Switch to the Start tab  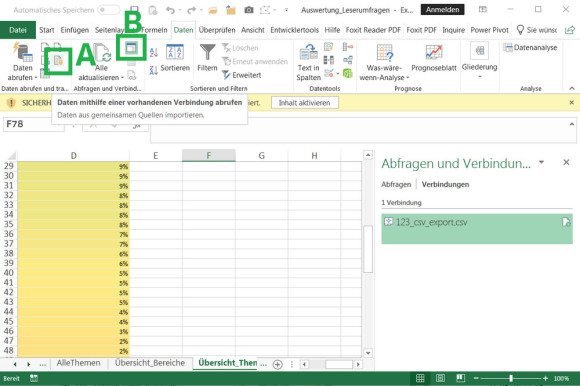pyautogui.click(x=47, y=30)
